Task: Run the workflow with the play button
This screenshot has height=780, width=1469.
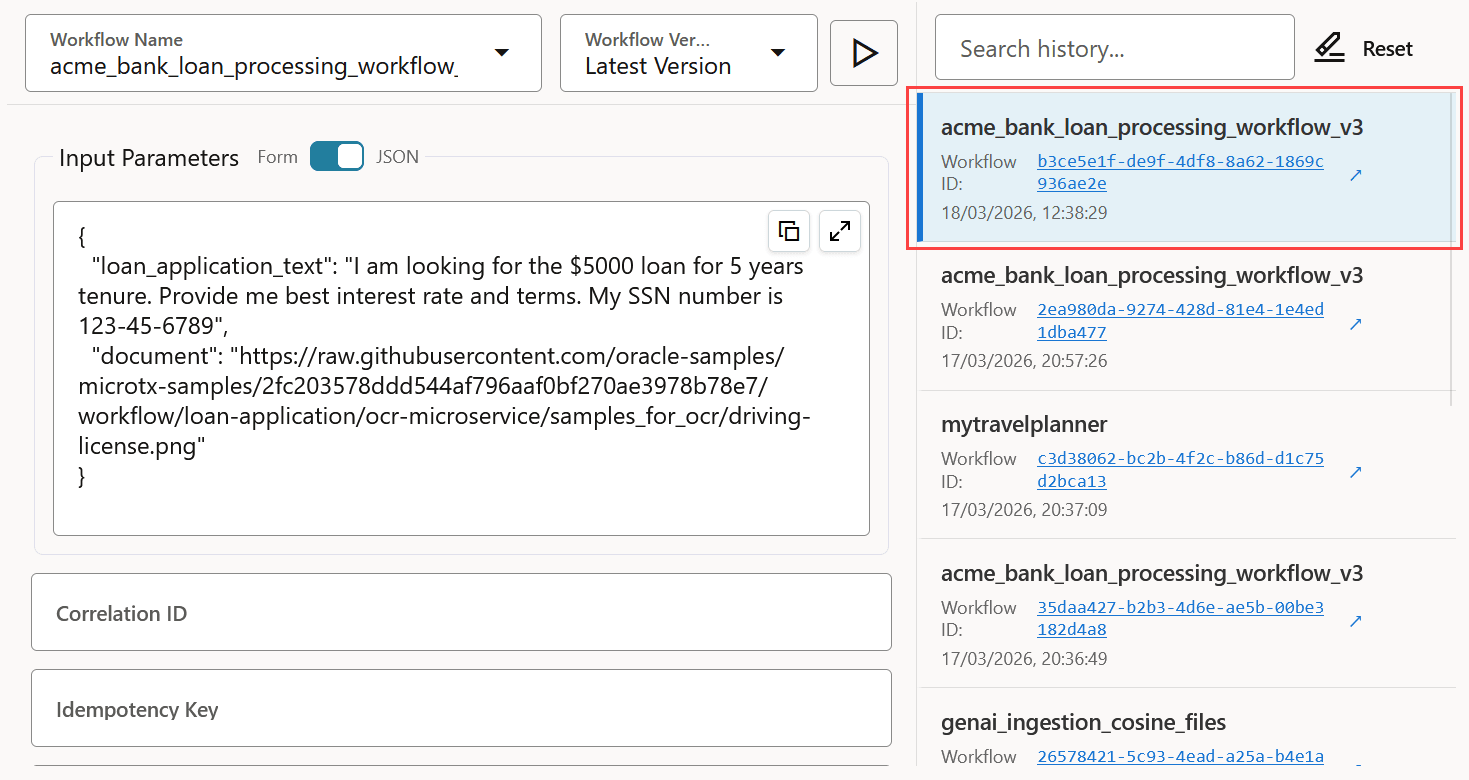Action: (x=864, y=53)
